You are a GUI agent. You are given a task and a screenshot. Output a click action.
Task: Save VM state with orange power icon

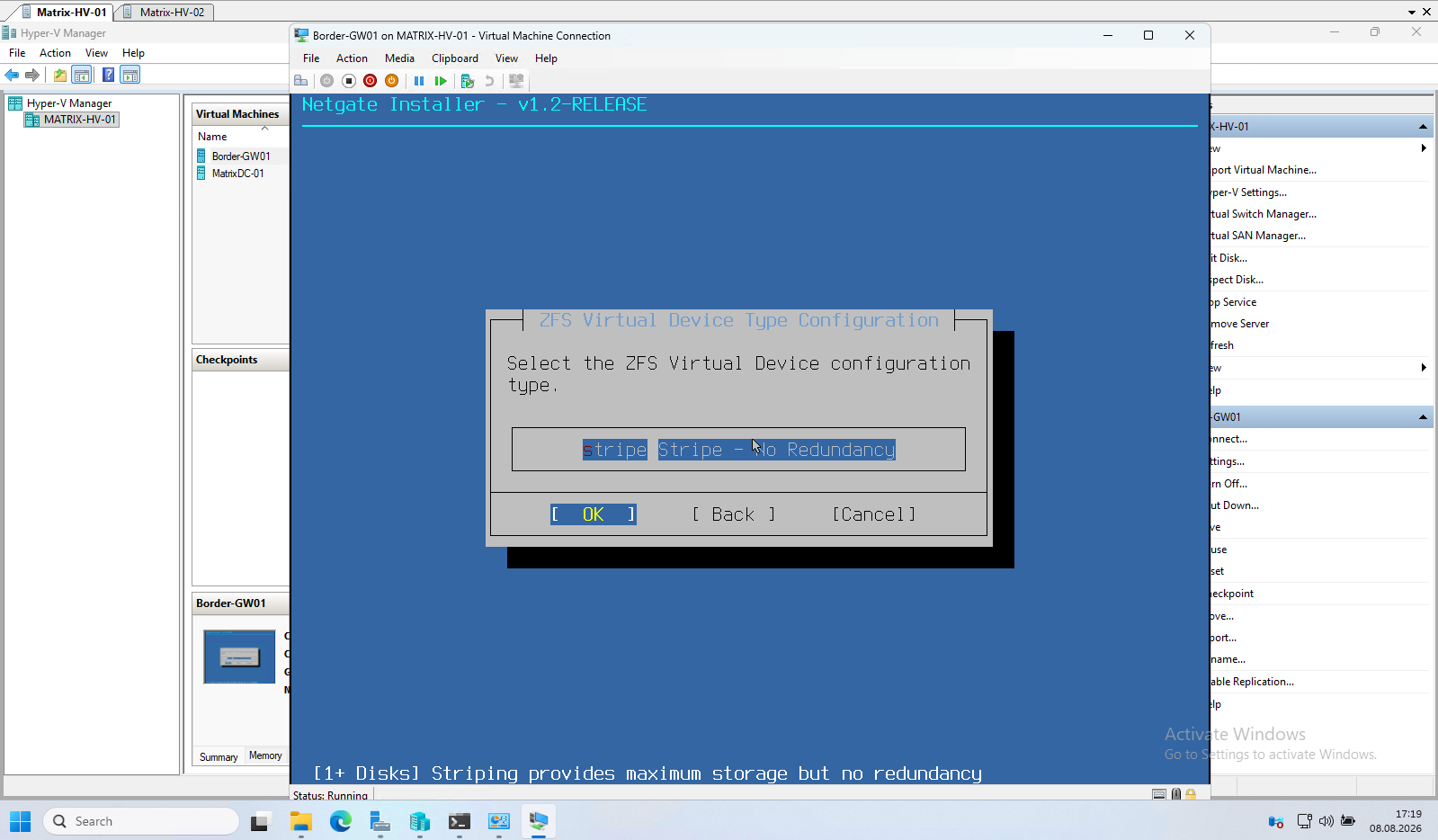391,81
